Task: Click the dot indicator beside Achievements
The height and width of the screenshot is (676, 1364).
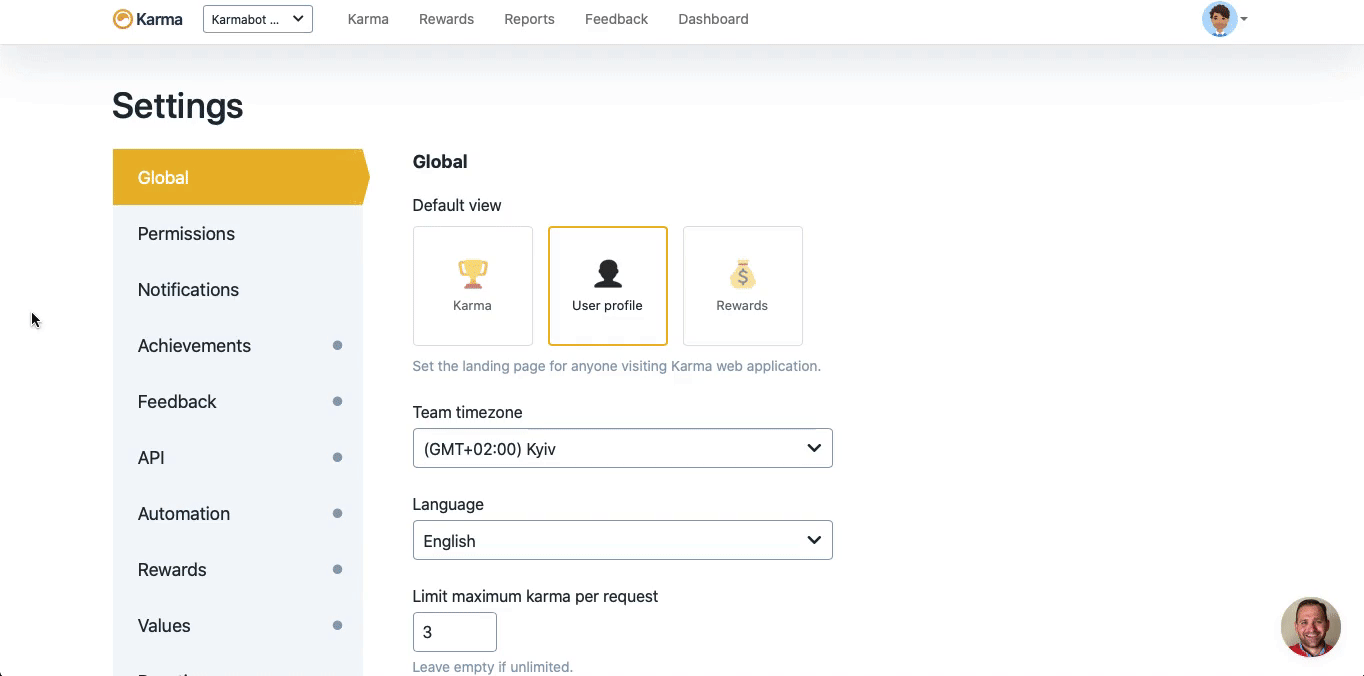Action: [337, 345]
